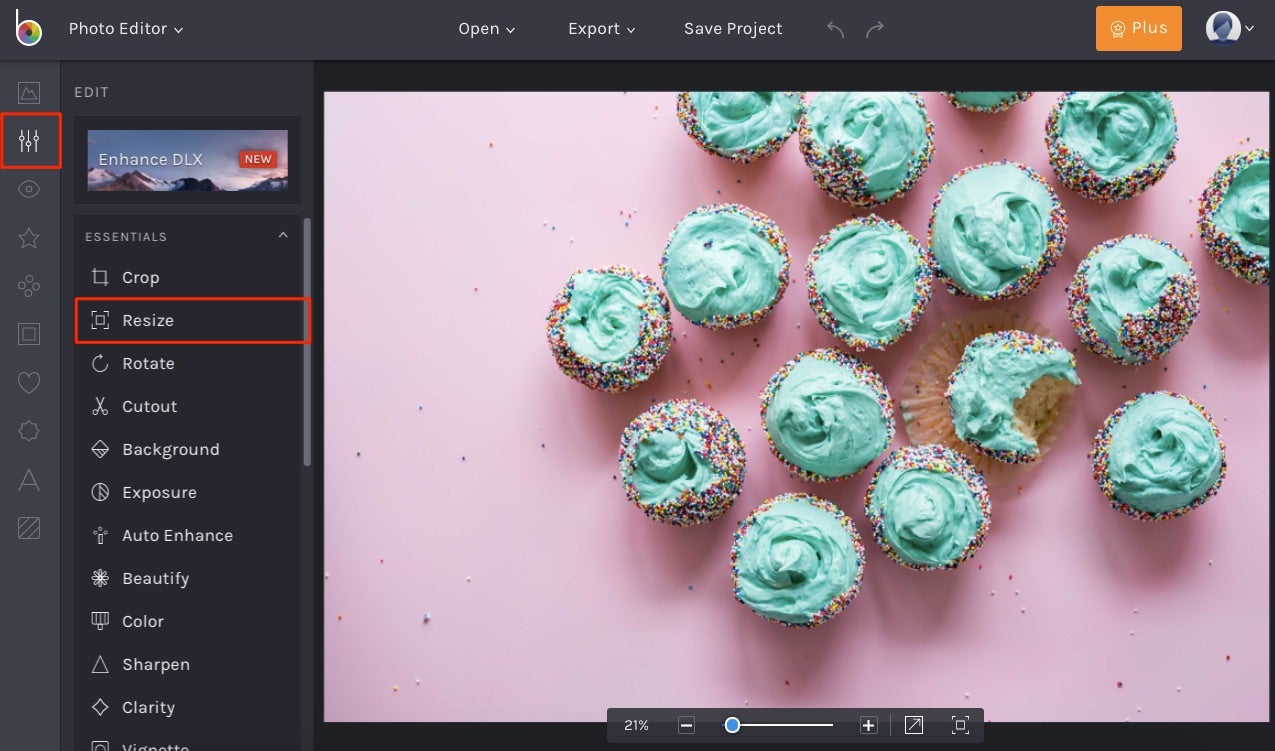This screenshot has width=1275, height=751.
Task: Select the Crop tool under Essentials
Action: [x=141, y=277]
